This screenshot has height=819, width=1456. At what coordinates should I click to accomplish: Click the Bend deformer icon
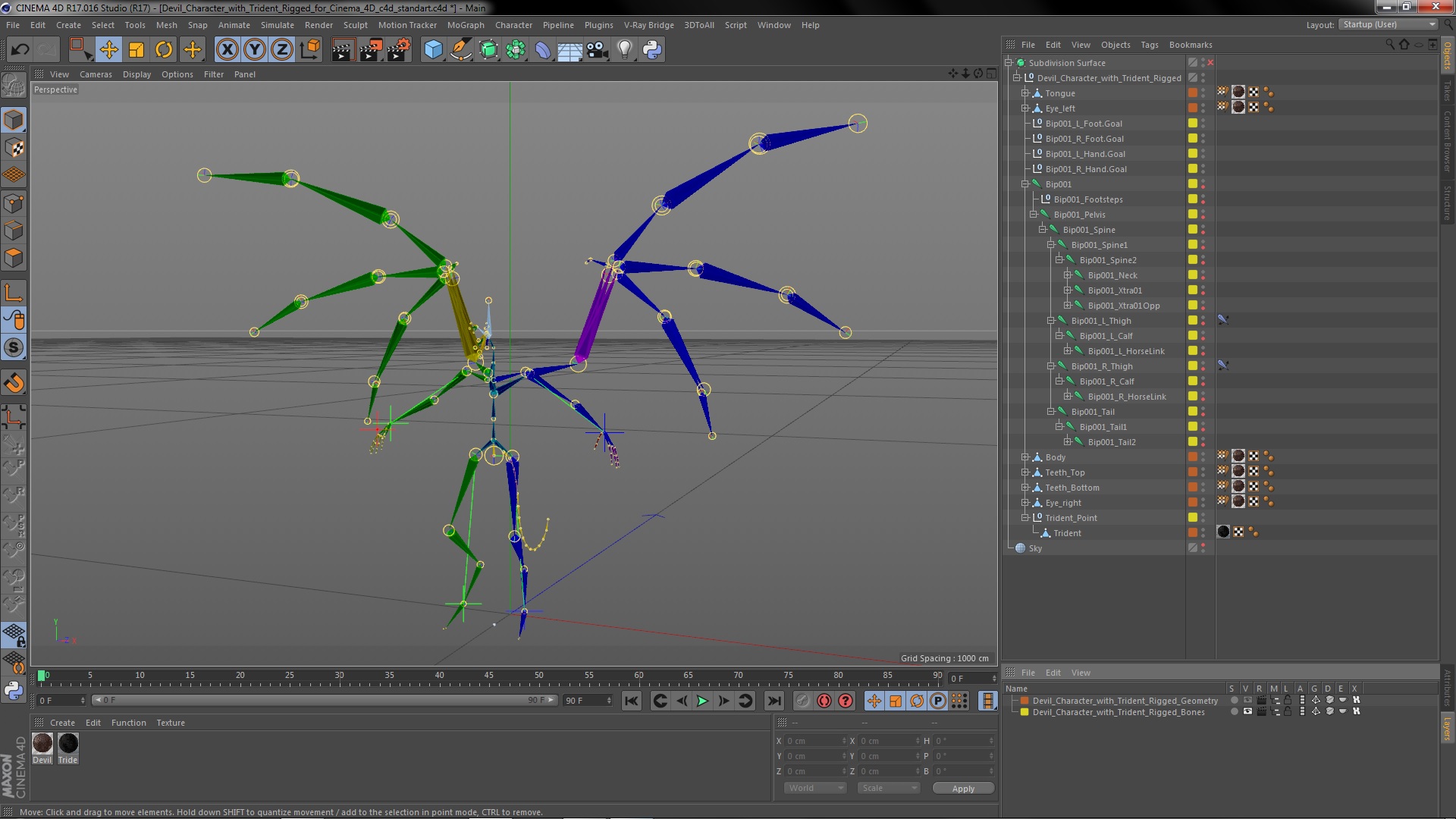[543, 50]
